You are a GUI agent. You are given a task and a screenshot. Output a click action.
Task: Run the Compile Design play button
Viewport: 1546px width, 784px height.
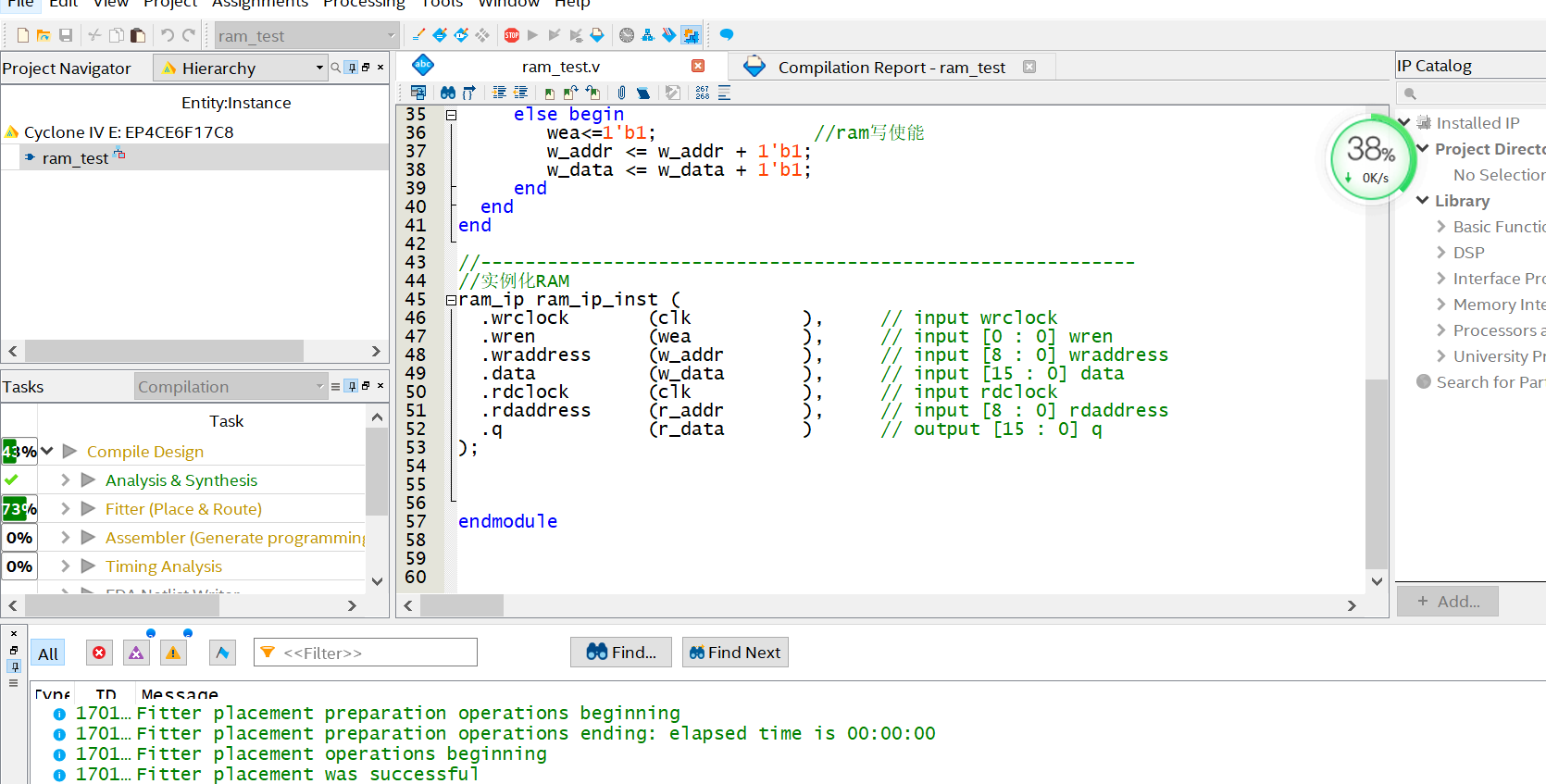point(69,451)
